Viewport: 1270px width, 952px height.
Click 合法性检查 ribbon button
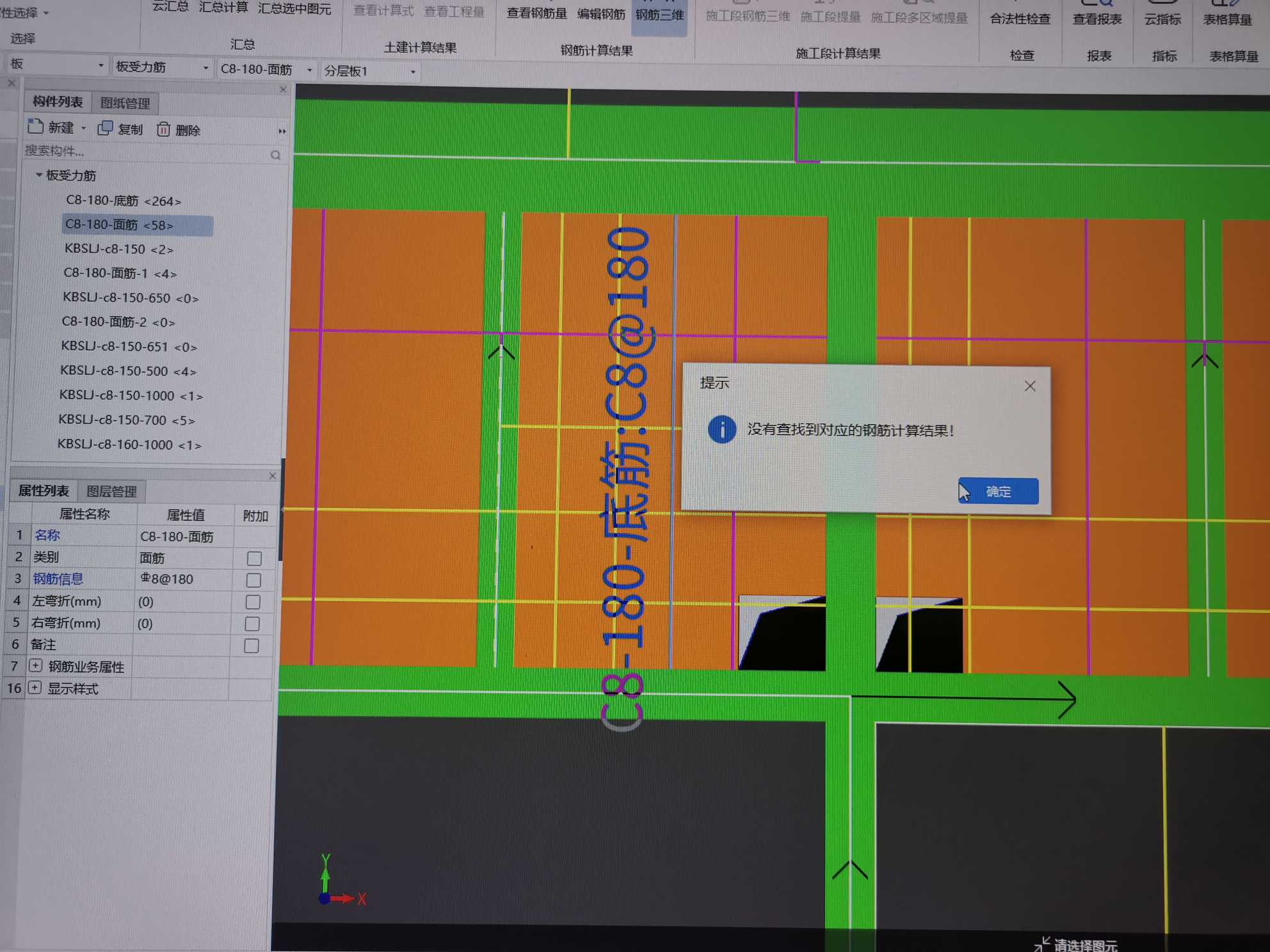pos(1020,19)
